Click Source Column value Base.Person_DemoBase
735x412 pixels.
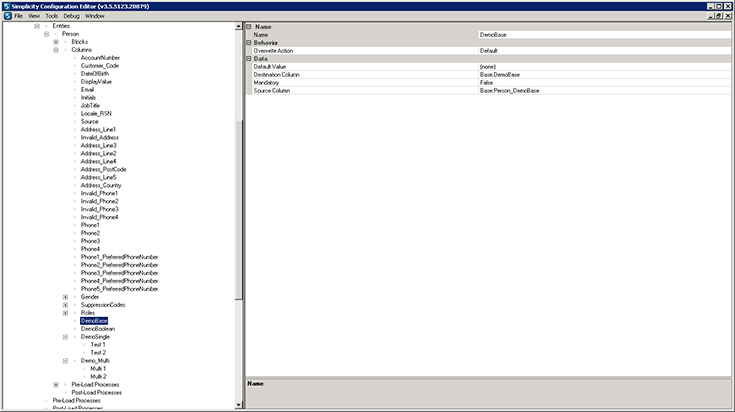(604, 90)
